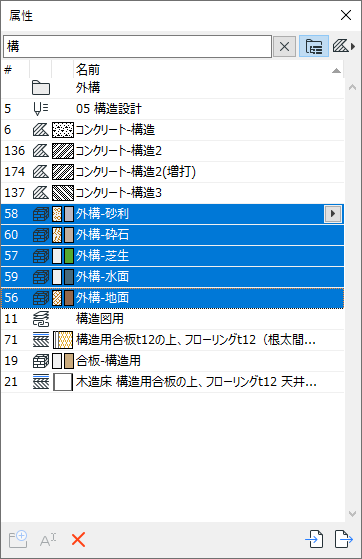Select 外構-芝生 building material row

[173, 256]
